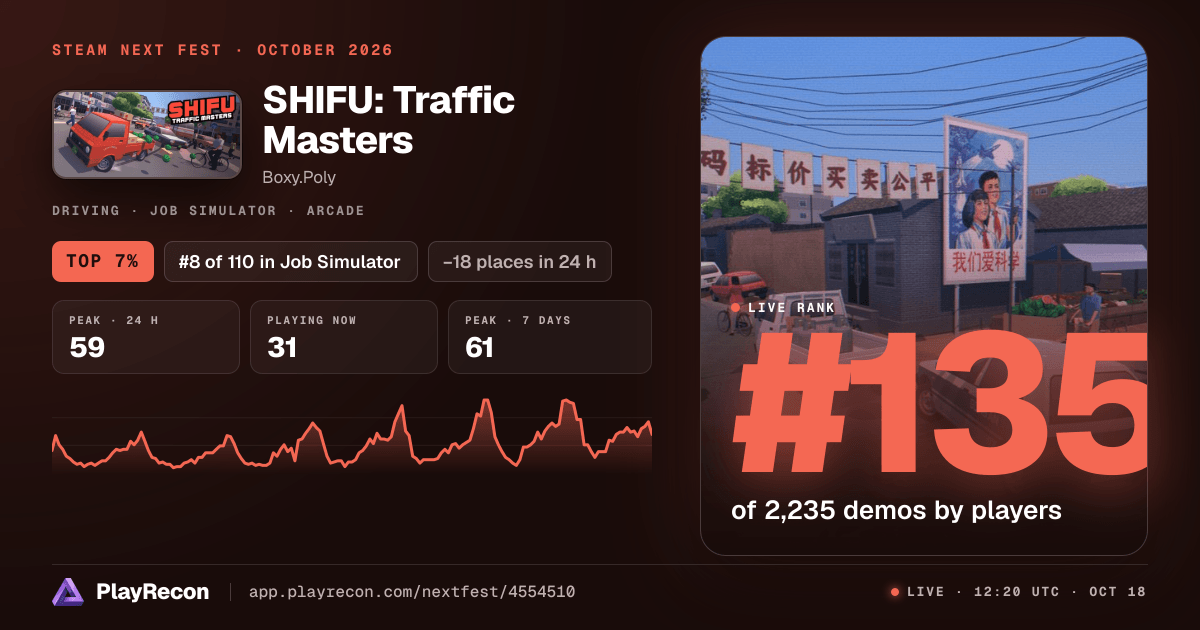Click the Driving · Job Simulator · Arcade tags line
This screenshot has height=630, width=1200.
coord(208,211)
